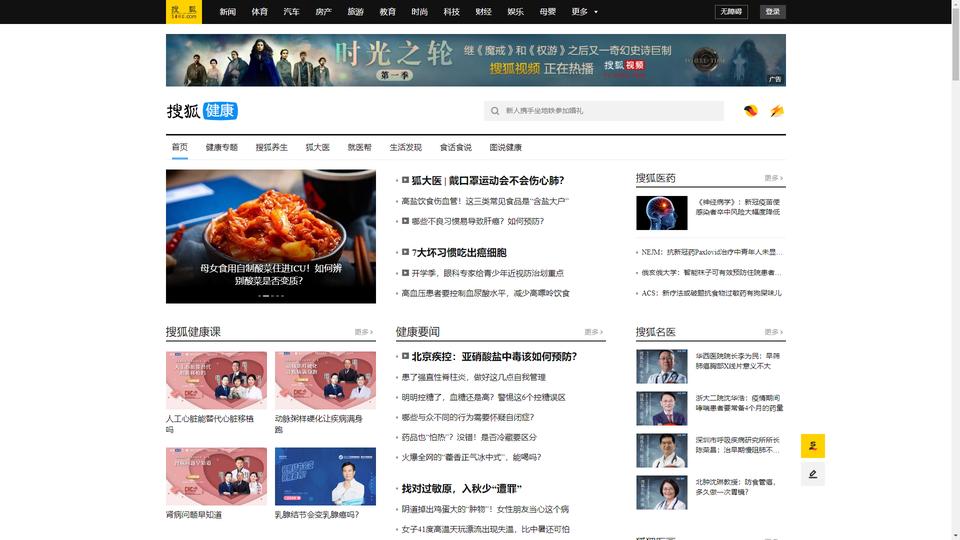Open the Sohu news fox icon beside search
Image resolution: width=960 pixels, height=540 pixels.
point(751,111)
